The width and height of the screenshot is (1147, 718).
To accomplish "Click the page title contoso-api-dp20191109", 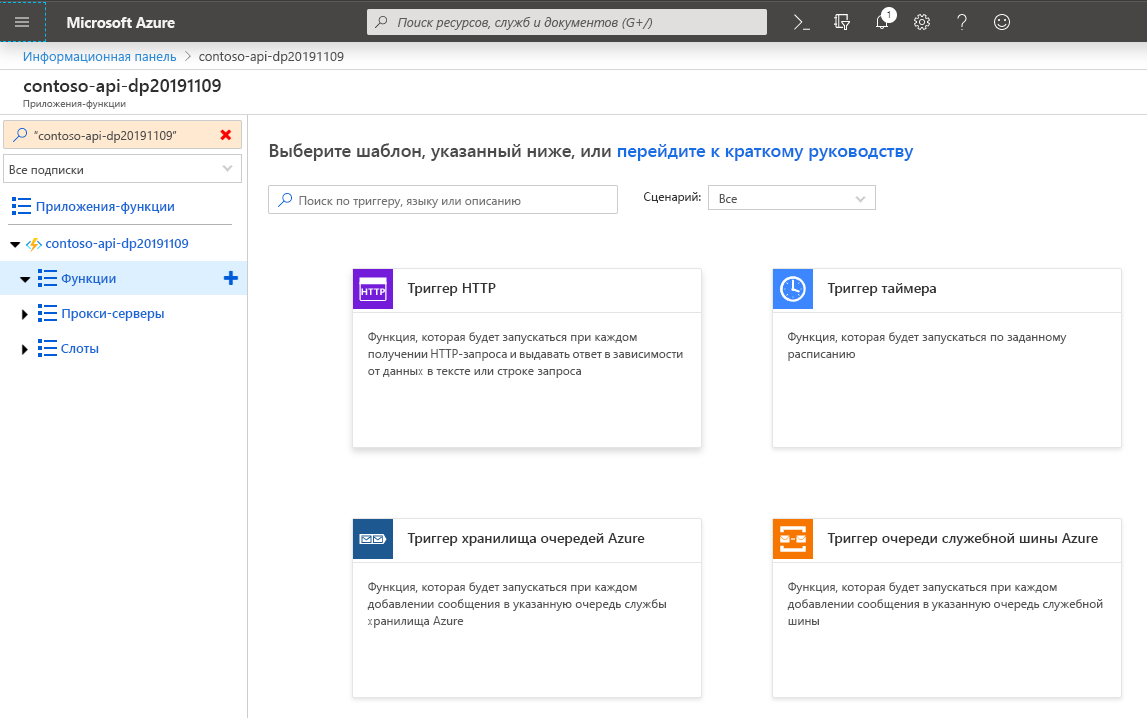I will pos(122,86).
